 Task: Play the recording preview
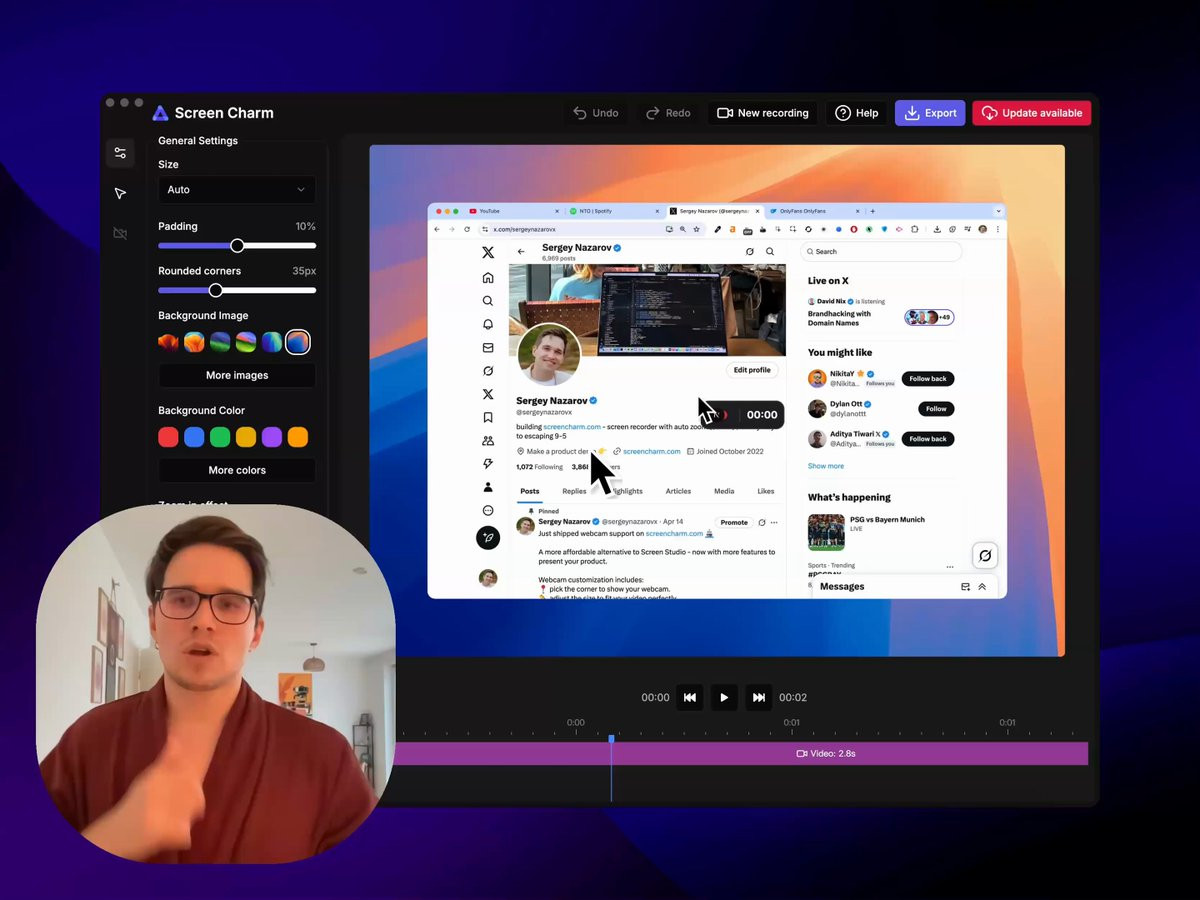coord(724,697)
